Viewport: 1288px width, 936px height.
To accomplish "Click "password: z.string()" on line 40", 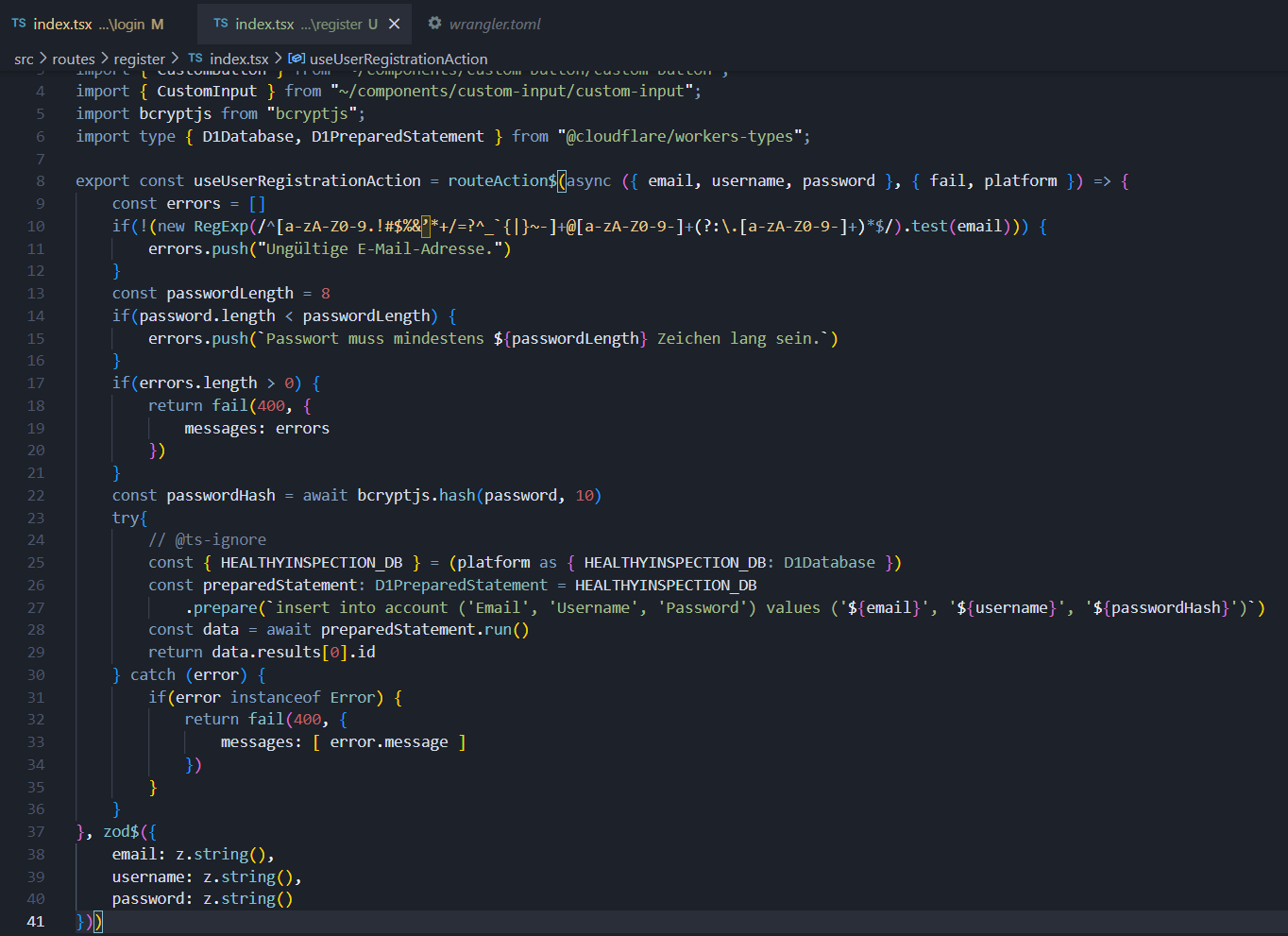I will tap(203, 898).
